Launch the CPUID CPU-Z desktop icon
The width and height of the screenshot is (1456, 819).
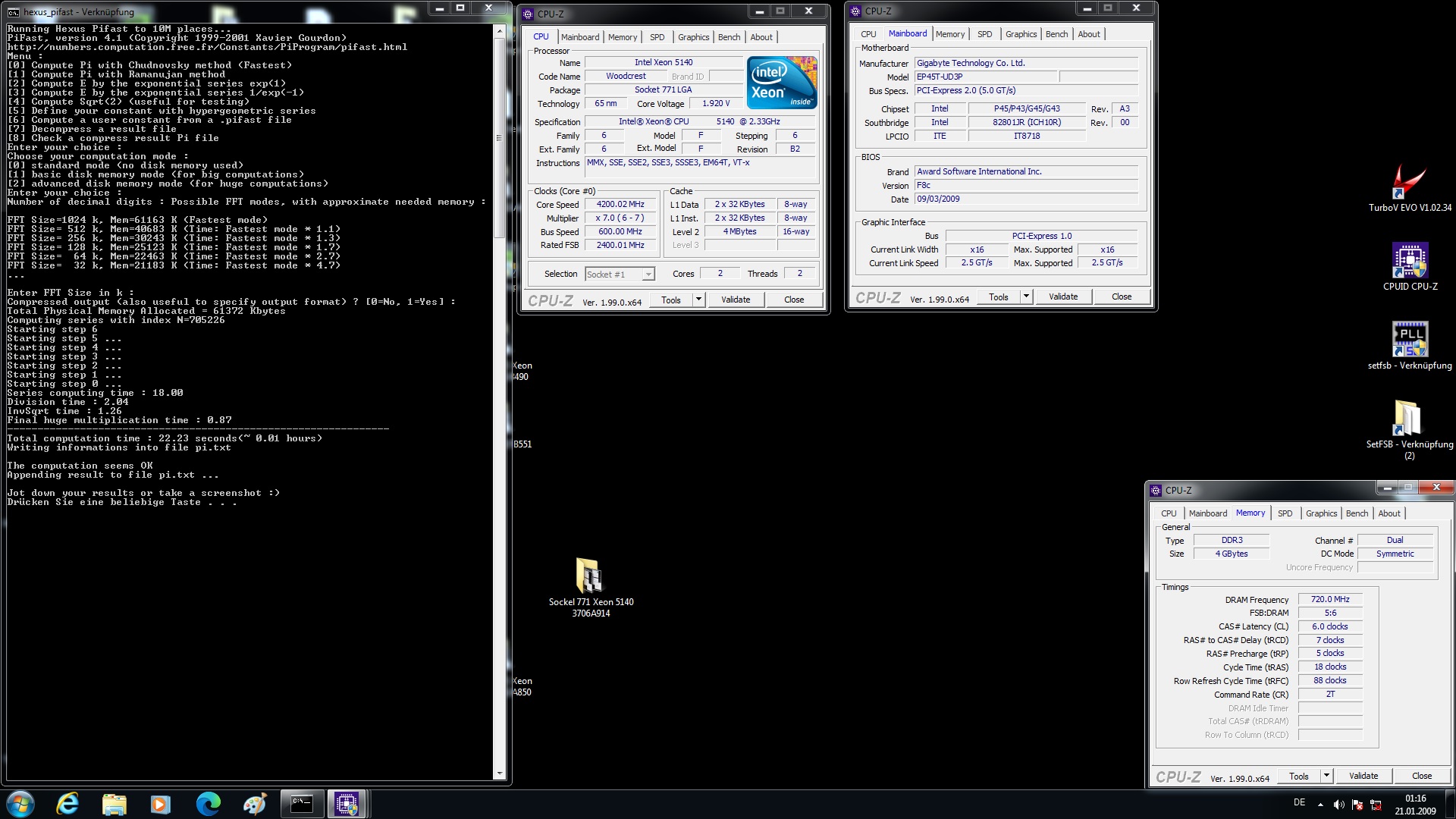tap(1410, 267)
